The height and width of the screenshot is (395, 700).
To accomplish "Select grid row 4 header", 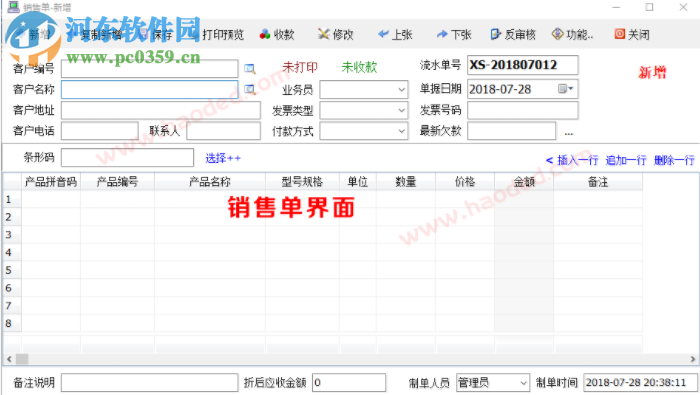I will tap(12, 252).
